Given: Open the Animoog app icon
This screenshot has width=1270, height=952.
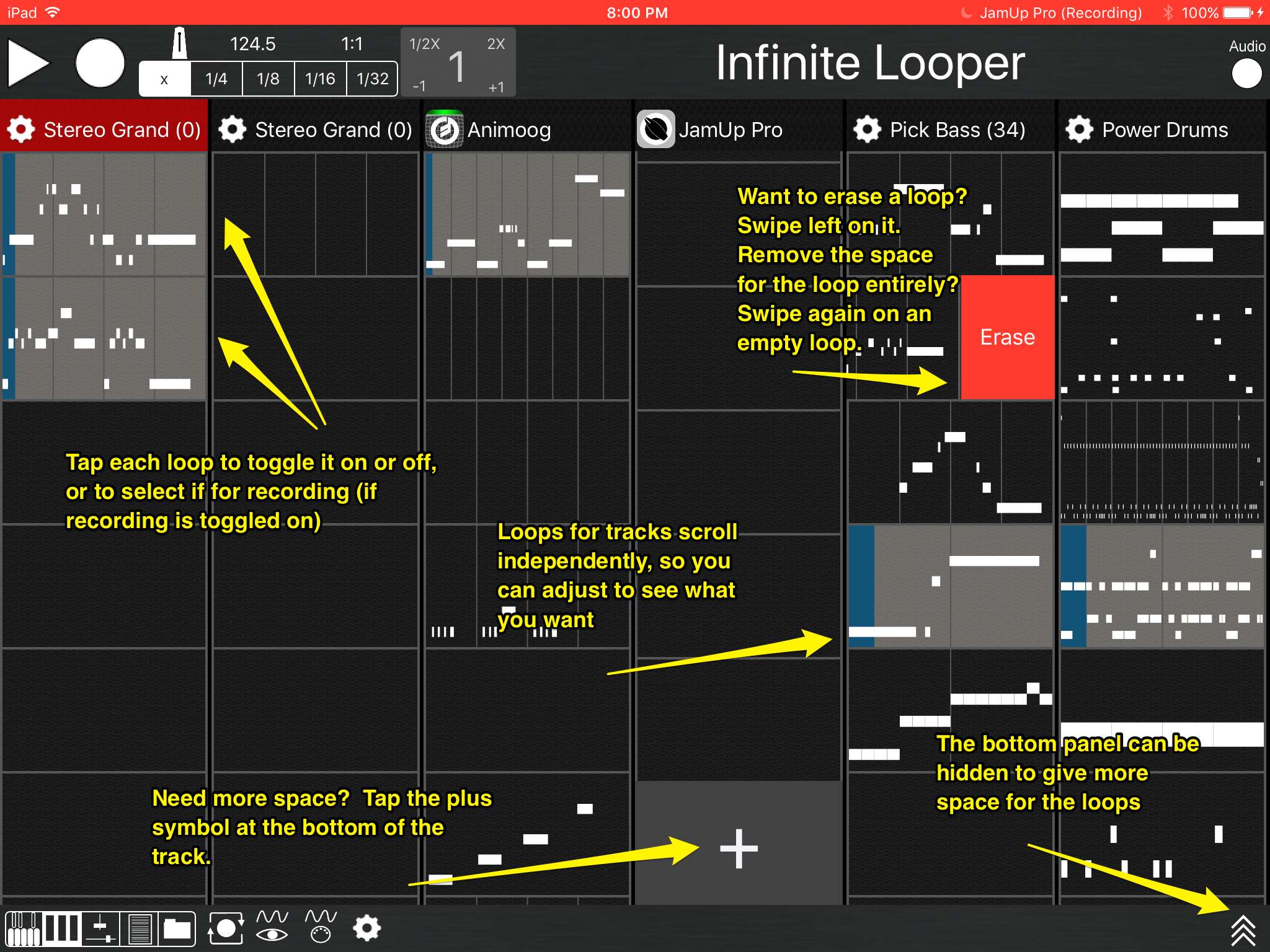Looking at the screenshot, I should coord(445,130).
